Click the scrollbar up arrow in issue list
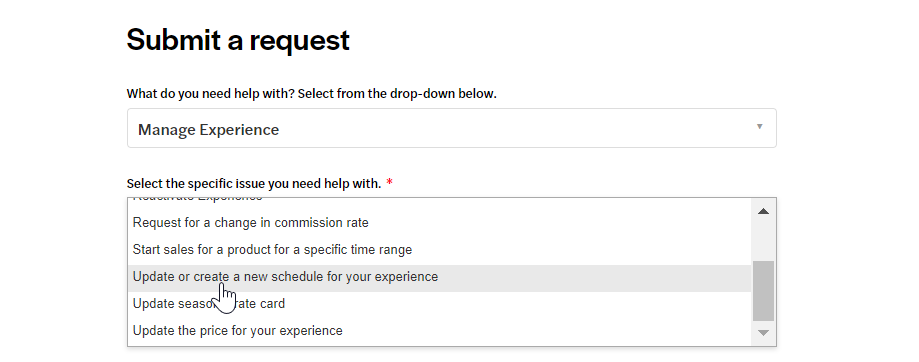Image resolution: width=919 pixels, height=362 pixels. [763, 211]
